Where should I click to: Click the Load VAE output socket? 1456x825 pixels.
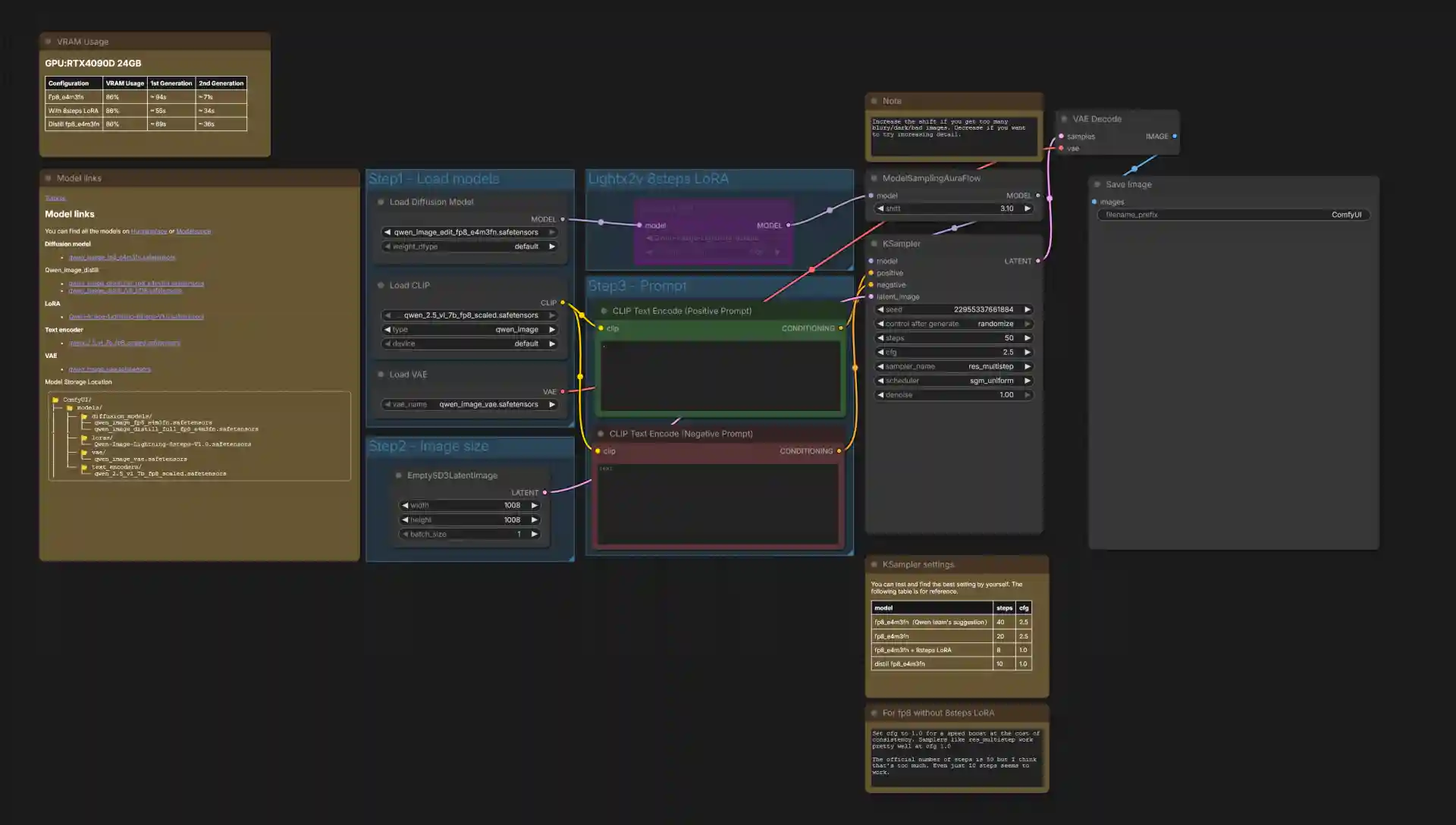tap(562, 392)
